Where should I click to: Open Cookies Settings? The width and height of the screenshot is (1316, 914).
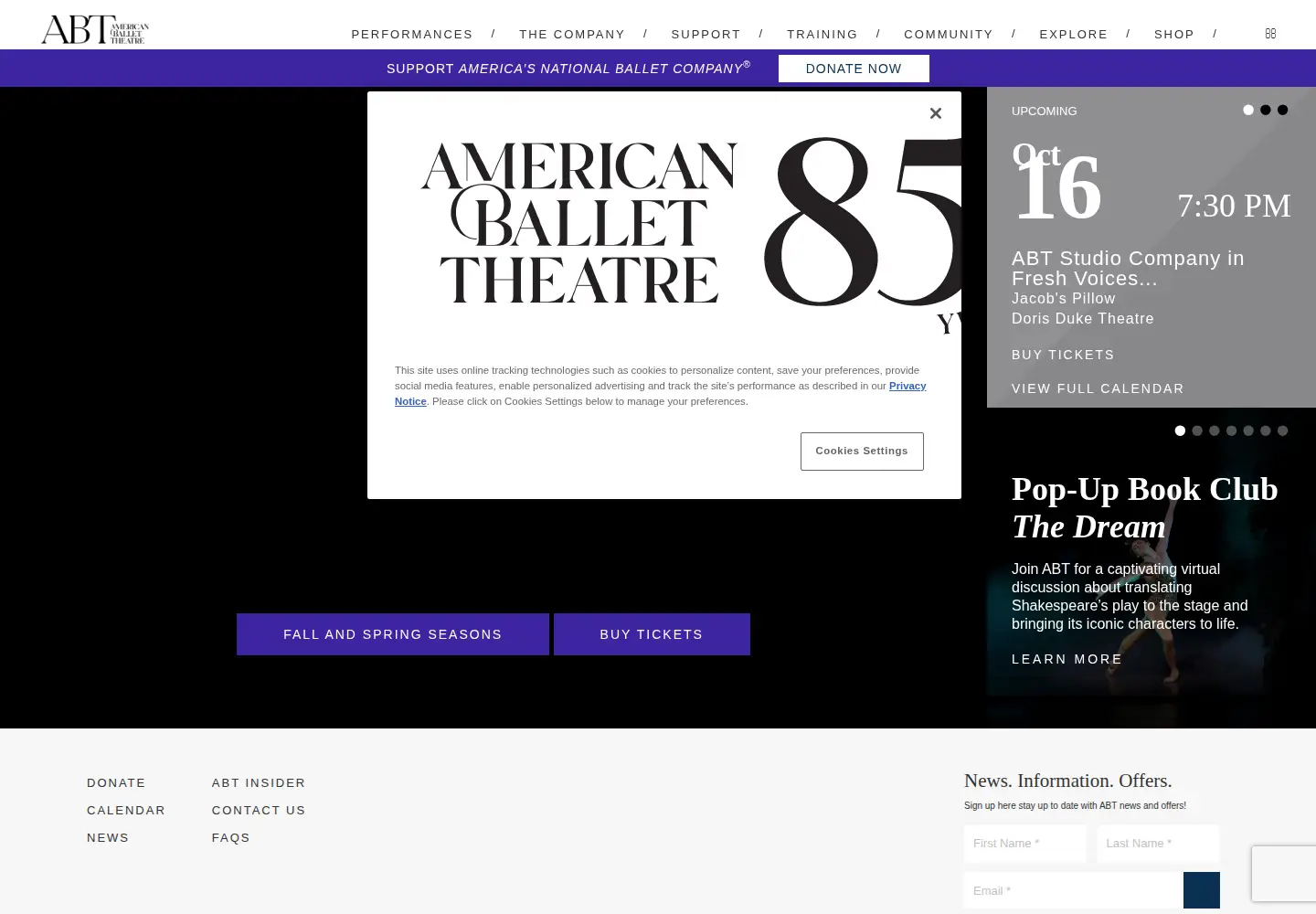pos(862,452)
